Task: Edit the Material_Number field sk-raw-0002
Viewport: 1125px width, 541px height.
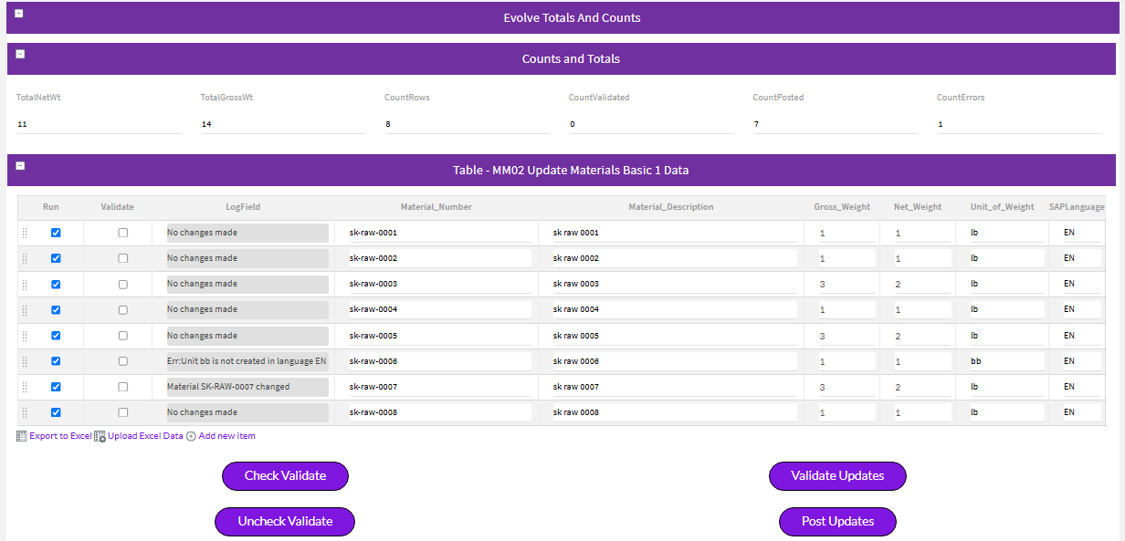Action: tap(440, 258)
